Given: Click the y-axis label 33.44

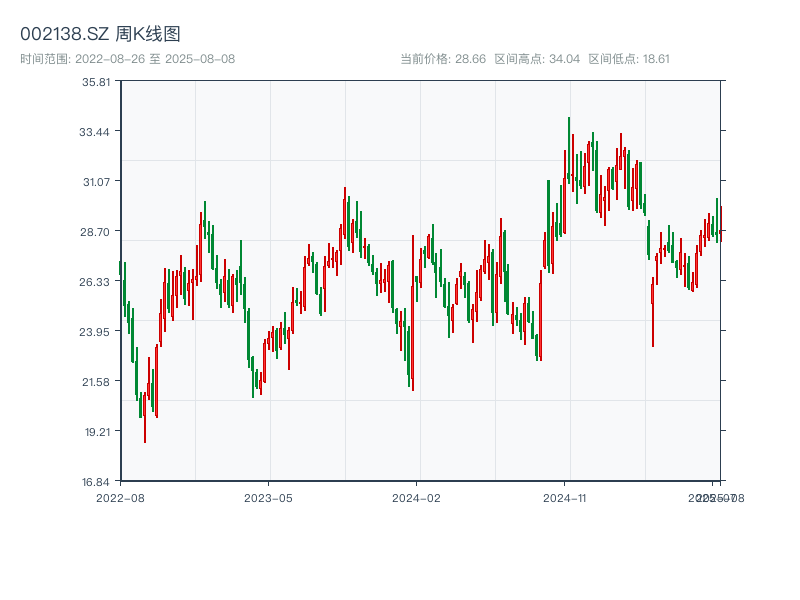Looking at the screenshot, I should coord(94,132).
